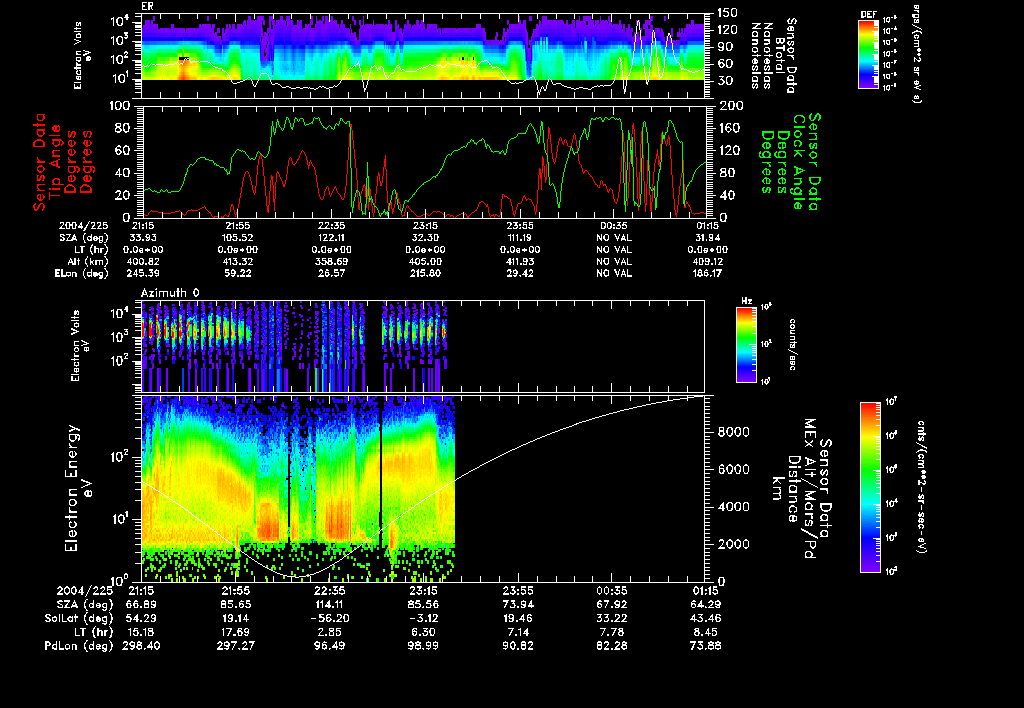The image size is (1024, 708).
Task: Click the "ELon (deg)" row label
Action: (82, 274)
